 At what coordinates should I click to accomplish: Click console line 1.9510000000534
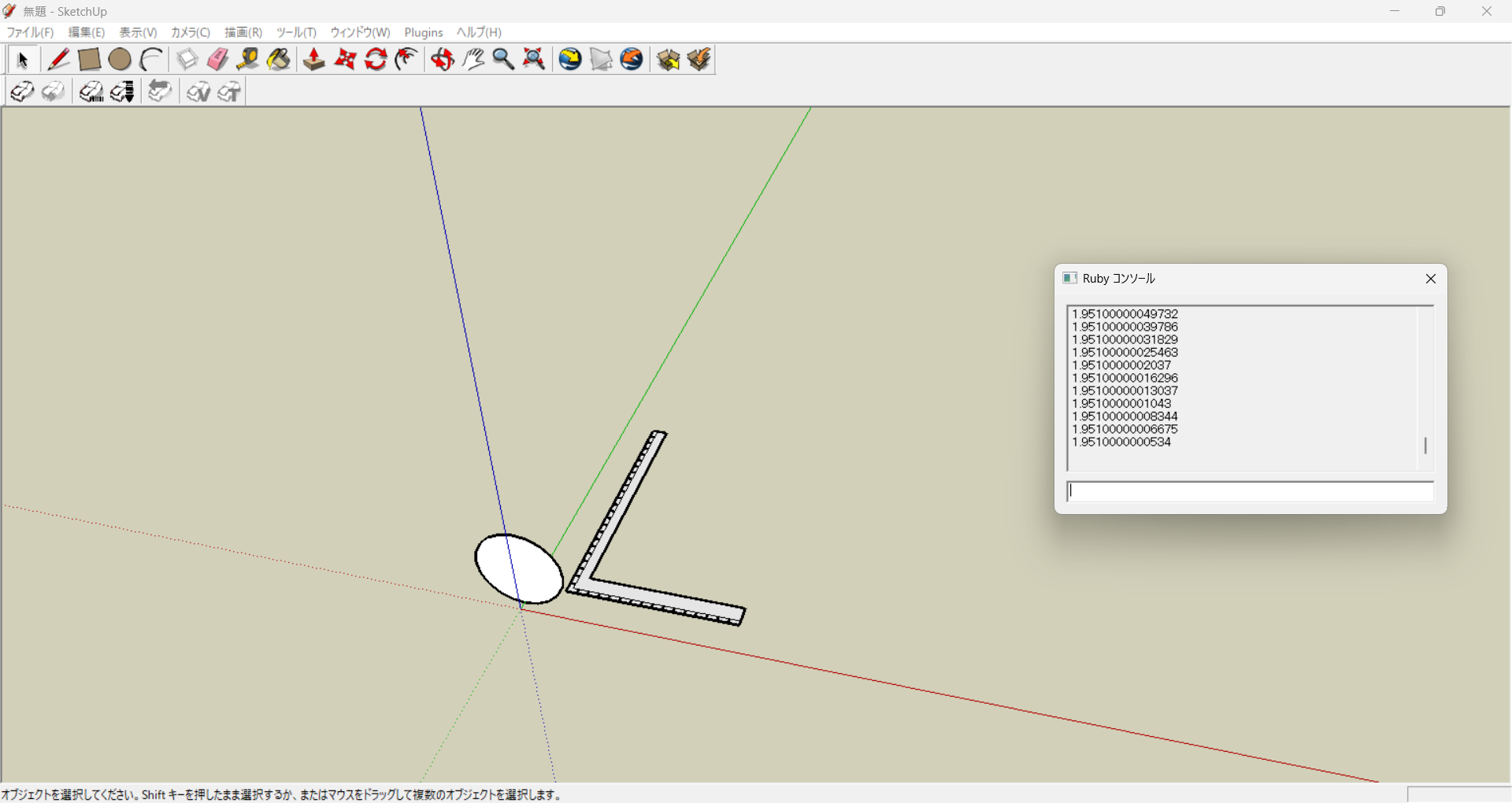coord(1121,442)
